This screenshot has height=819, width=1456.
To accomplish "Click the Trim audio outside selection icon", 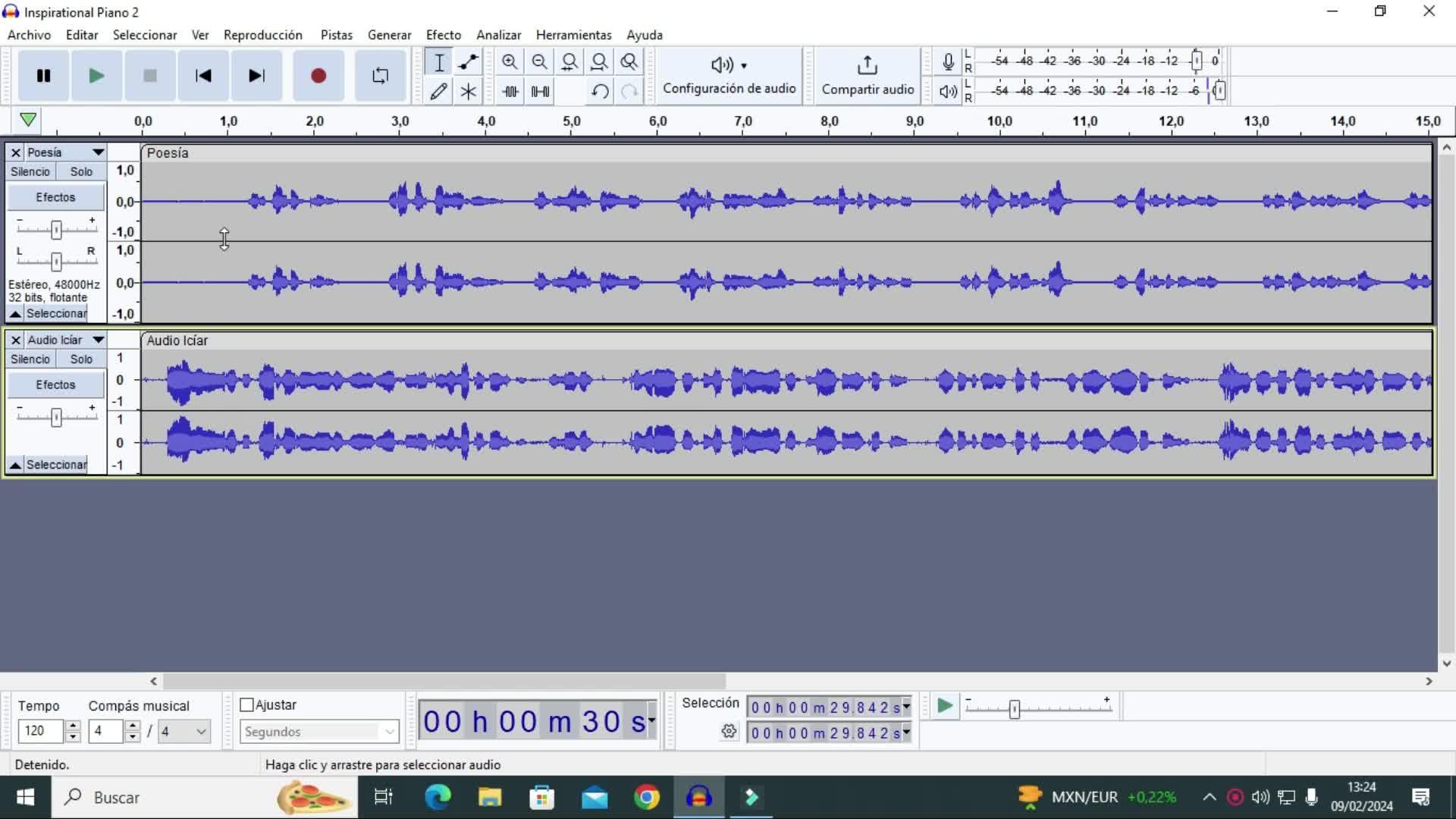I will click(x=510, y=92).
